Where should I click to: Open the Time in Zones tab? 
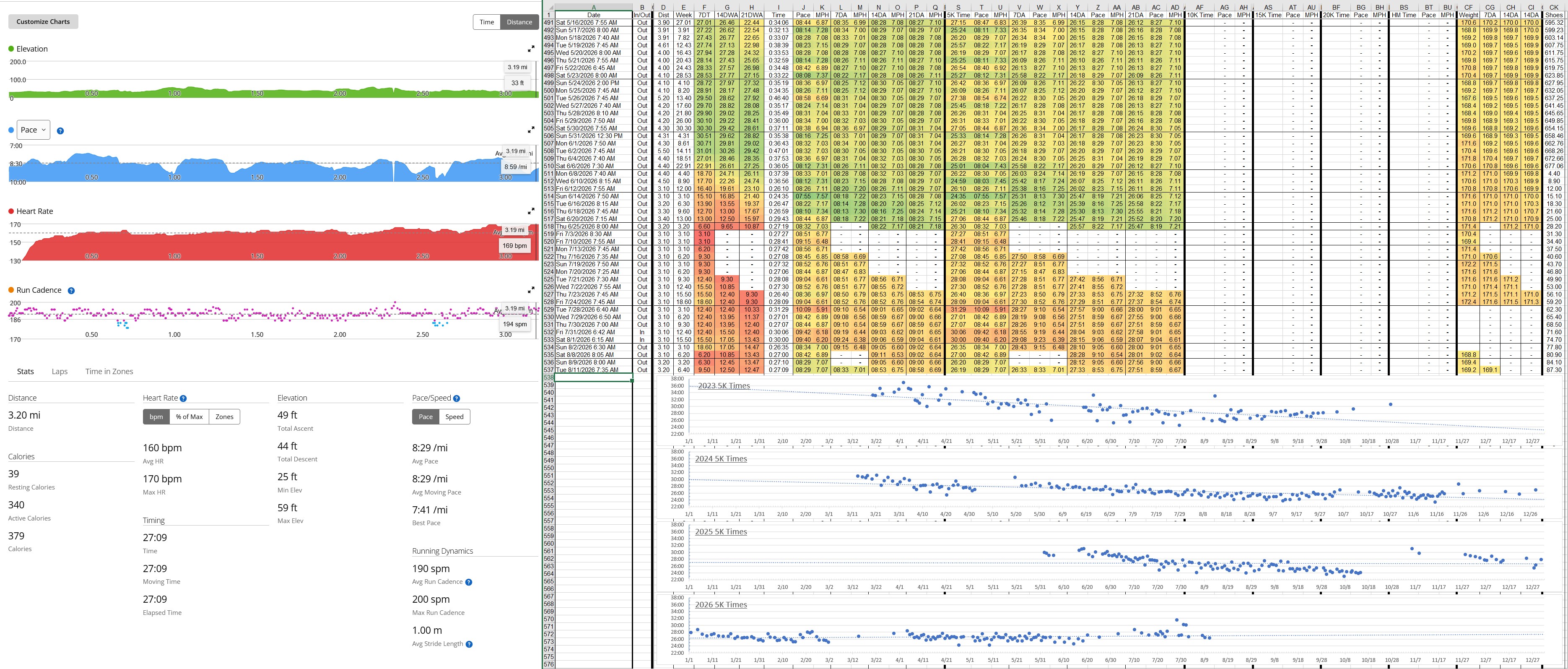click(x=109, y=371)
